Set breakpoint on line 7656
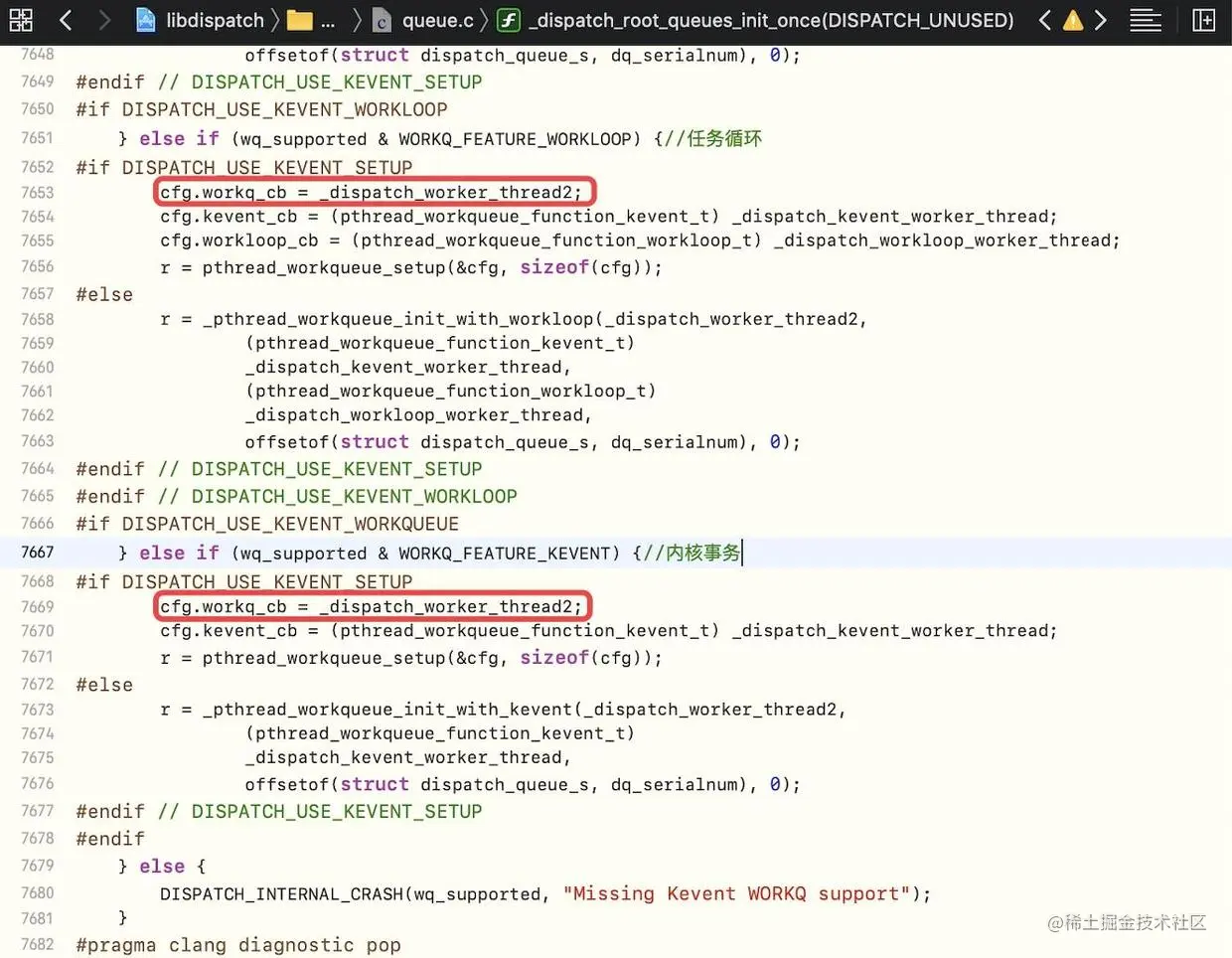 [x=38, y=267]
